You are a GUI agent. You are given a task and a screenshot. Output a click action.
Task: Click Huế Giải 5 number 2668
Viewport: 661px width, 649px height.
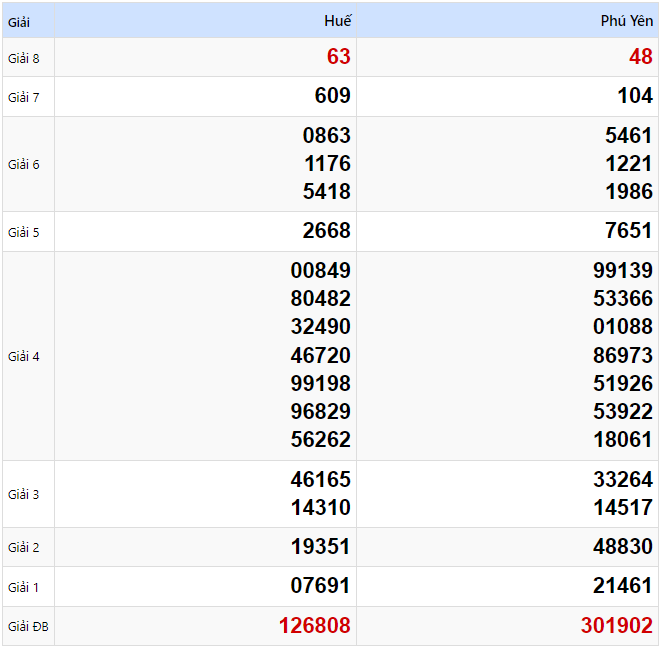(x=327, y=231)
